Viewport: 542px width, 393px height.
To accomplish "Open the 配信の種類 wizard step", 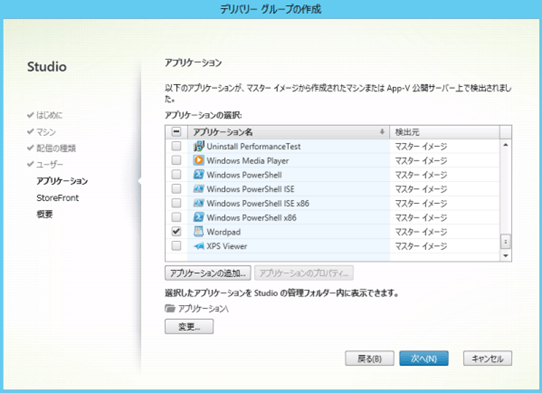I will pos(56,148).
